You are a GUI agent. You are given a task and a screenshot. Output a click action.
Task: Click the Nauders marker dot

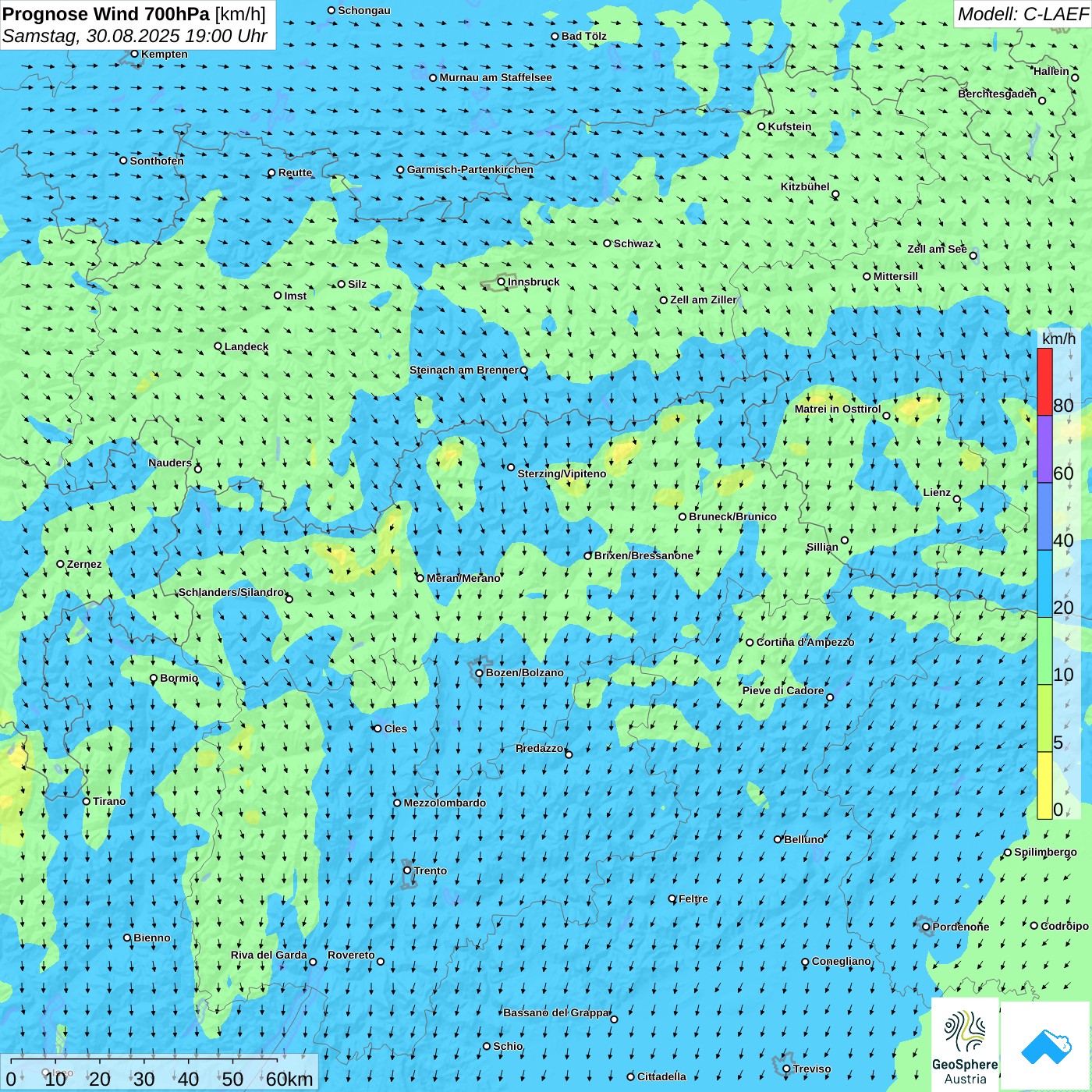coord(198,469)
